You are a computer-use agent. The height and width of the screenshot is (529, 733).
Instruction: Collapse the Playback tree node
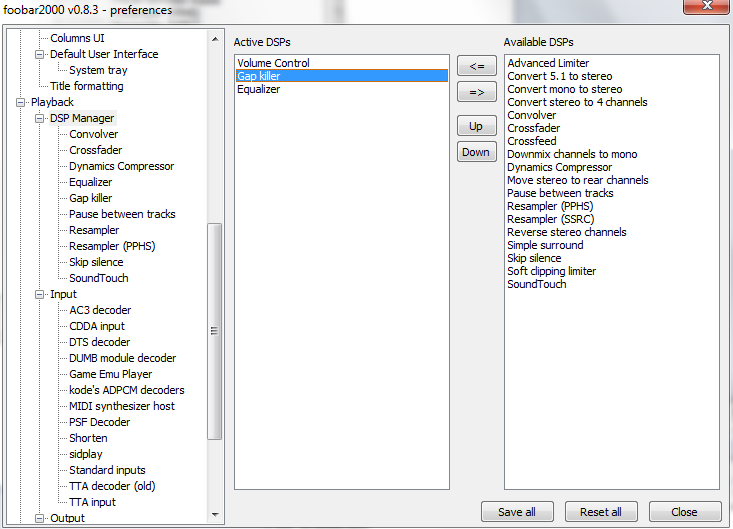[20, 102]
